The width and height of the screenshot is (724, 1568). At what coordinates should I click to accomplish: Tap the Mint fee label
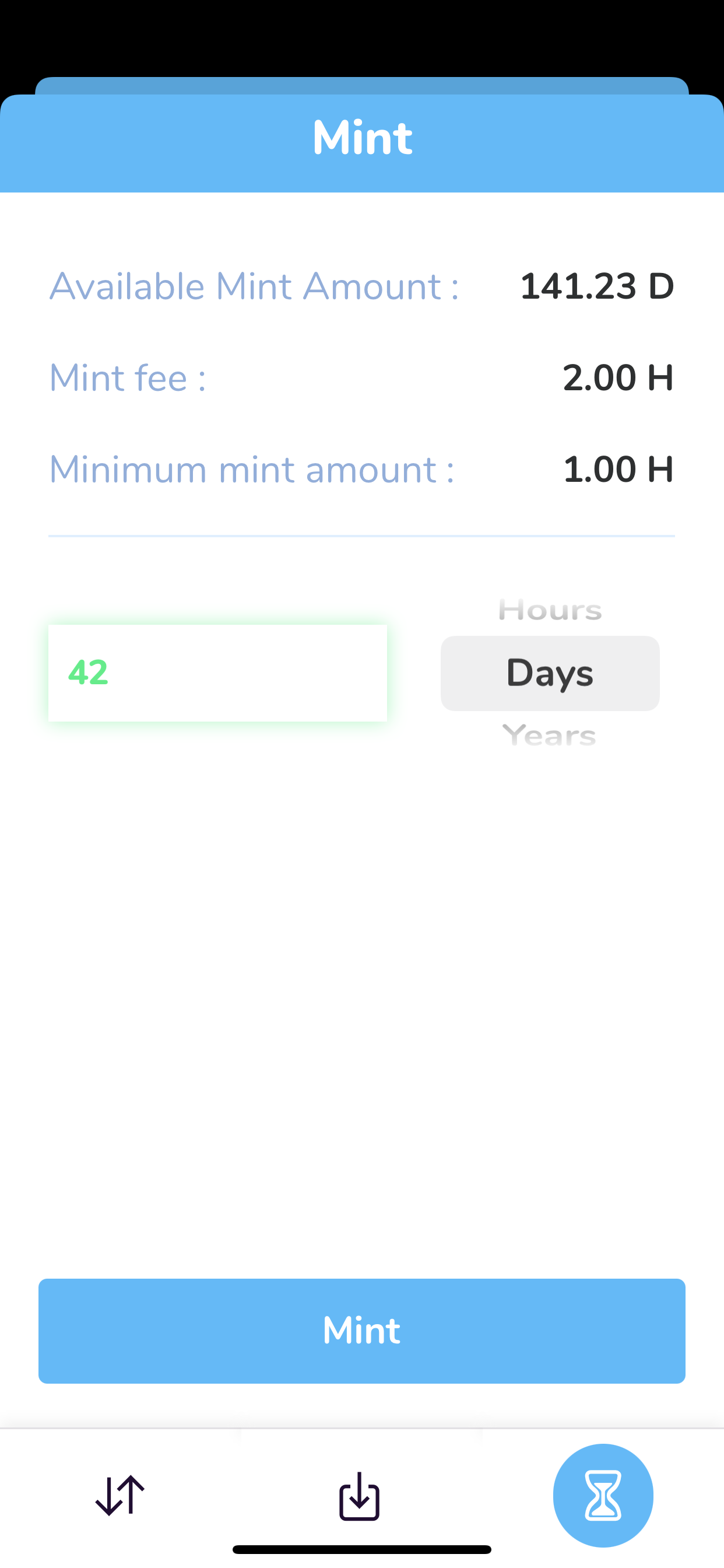pos(128,378)
